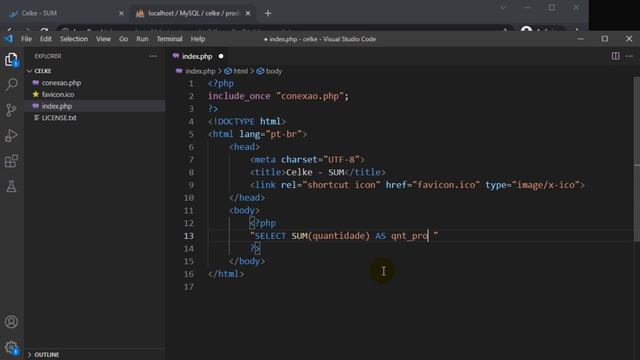Viewport: 640px width, 360px height.
Task: Click the conexao.php file icon in Explorer
Action: (36, 83)
